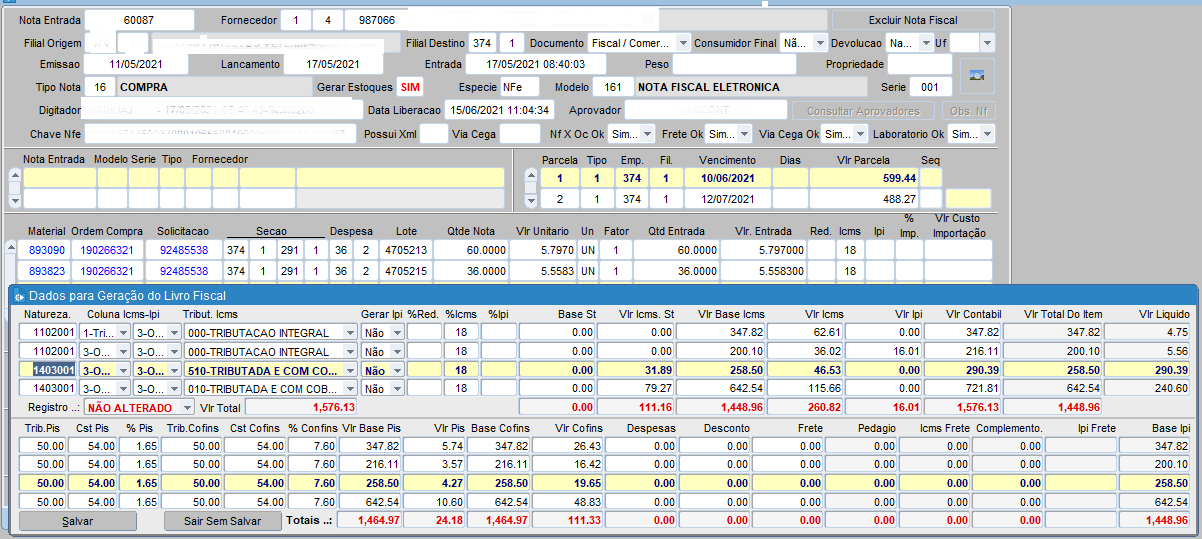Click the Consultar Aprovadores button
The image size is (1202, 539).
pos(863,111)
